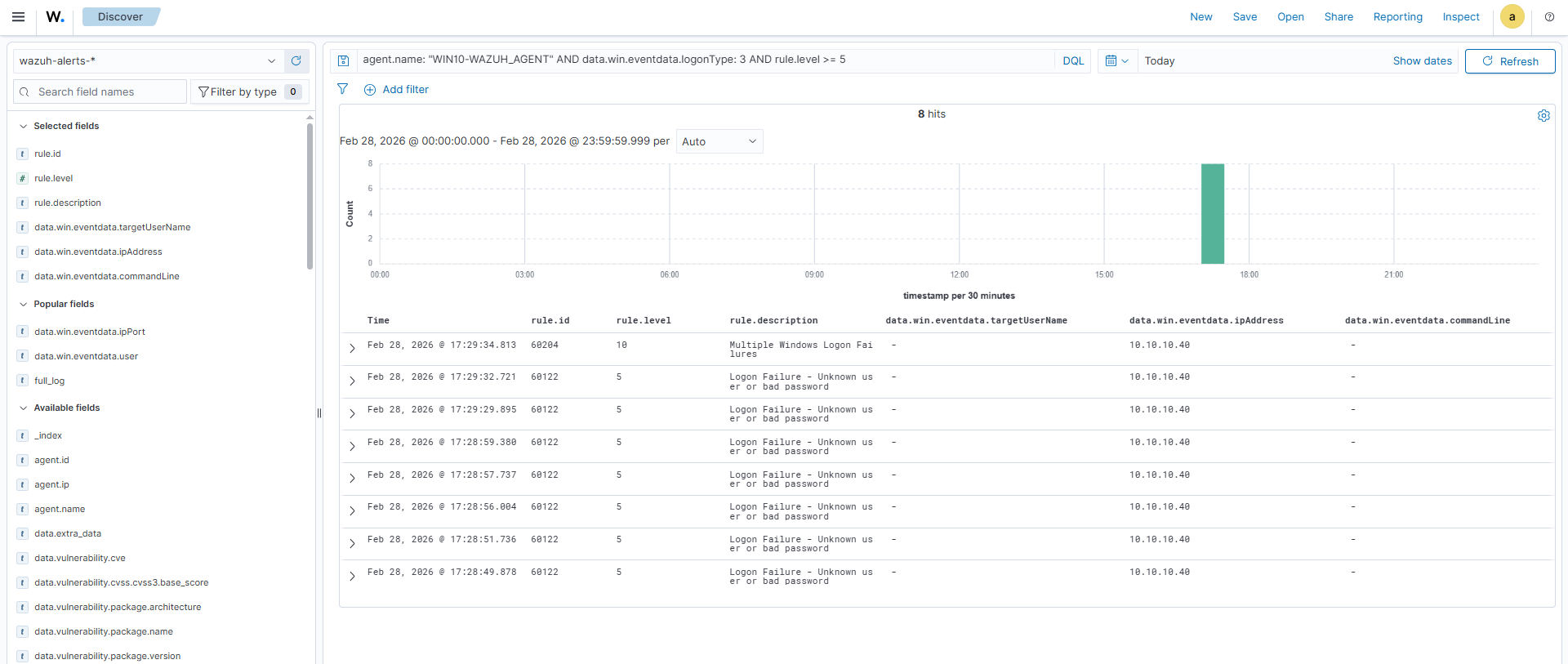
Task: Open the wazuh-alerts-* index pattern dropdown
Action: click(148, 61)
